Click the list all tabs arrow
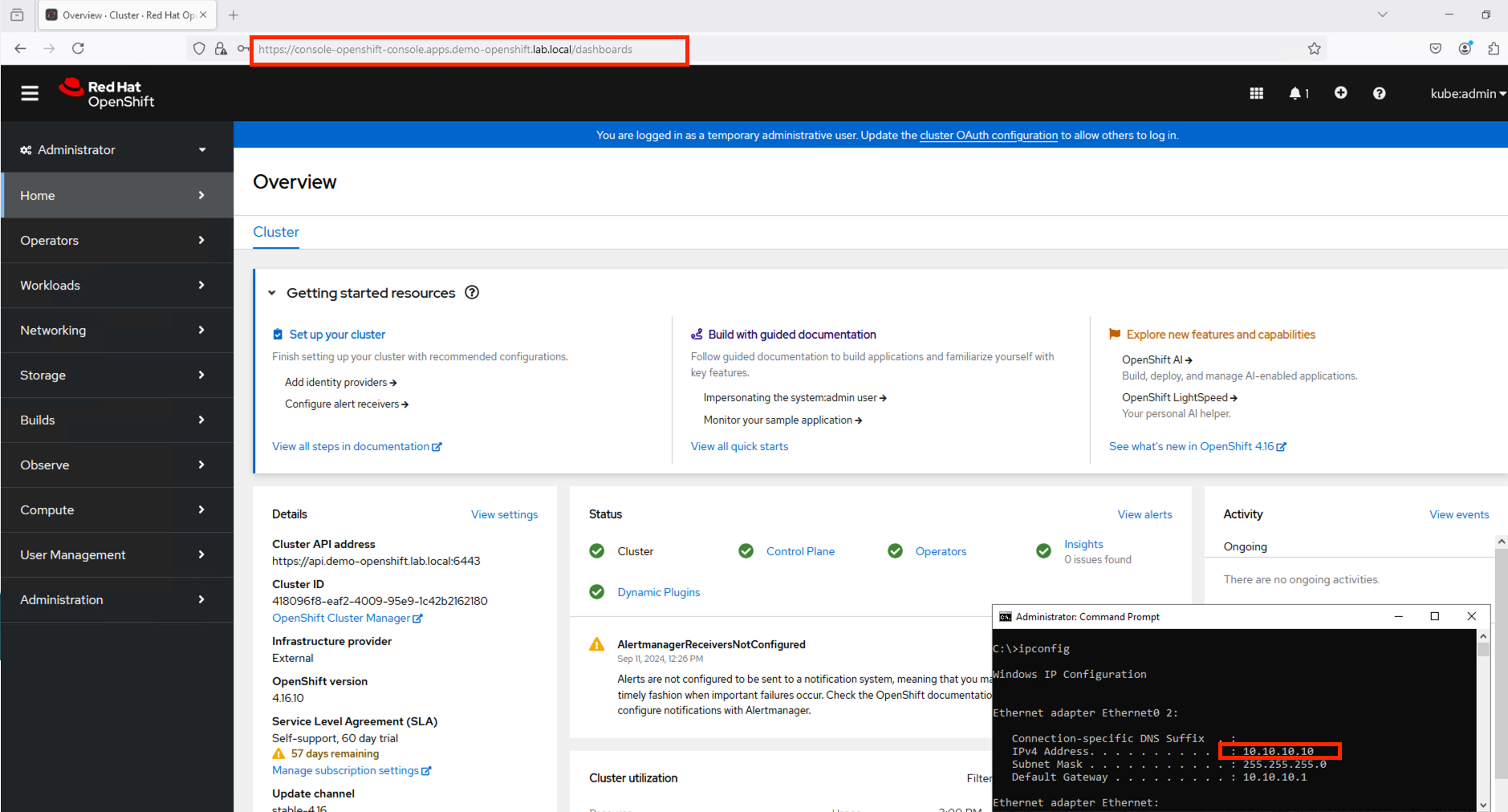Viewport: 1508px width, 812px height. coord(1382,14)
